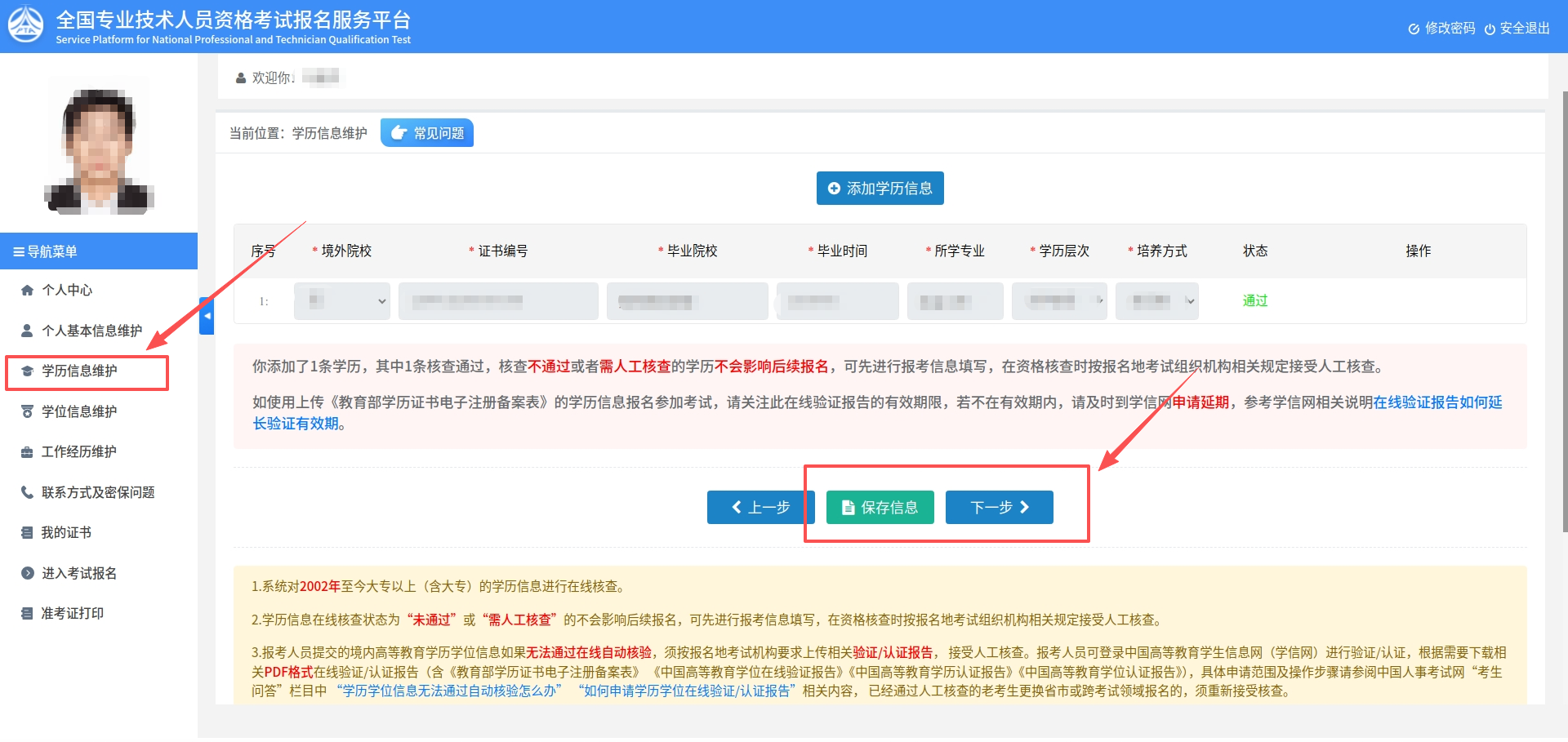Open the 境外院校 dropdown
Image resolution: width=1568 pixels, height=742 pixels.
342,301
